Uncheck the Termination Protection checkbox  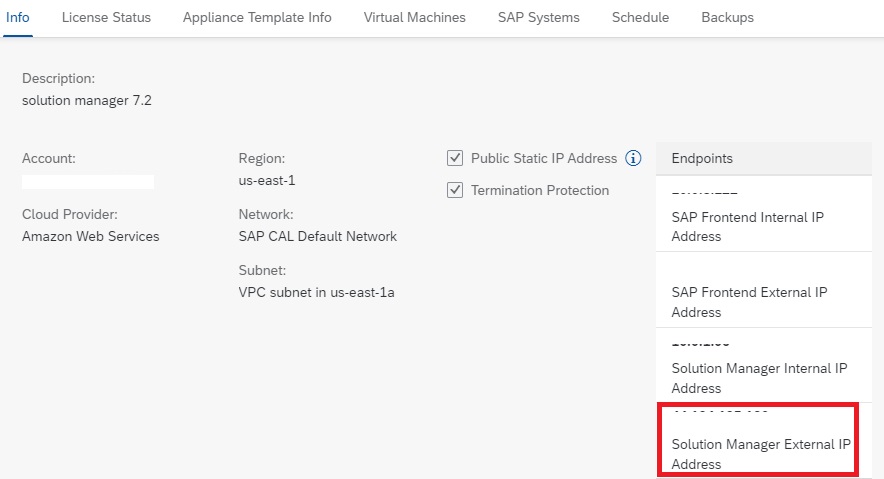455,190
